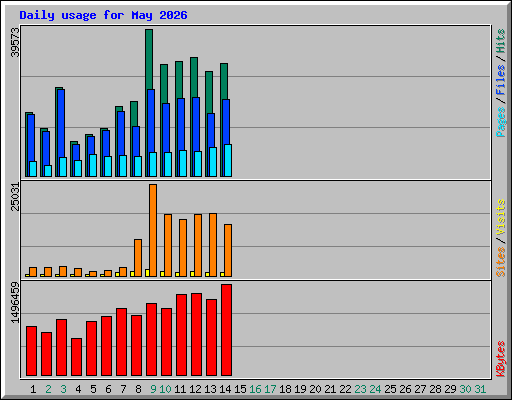Click the 25031 axis value
512x400 pixels.
tap(15, 197)
